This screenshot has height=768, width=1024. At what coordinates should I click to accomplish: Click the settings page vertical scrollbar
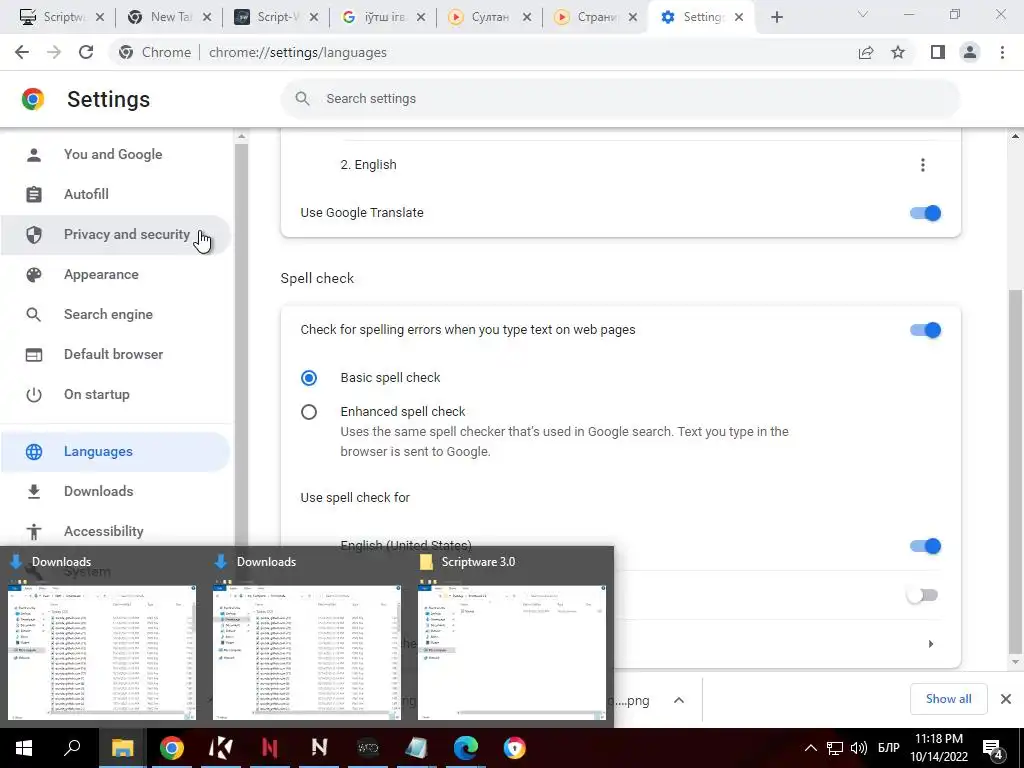1015,470
